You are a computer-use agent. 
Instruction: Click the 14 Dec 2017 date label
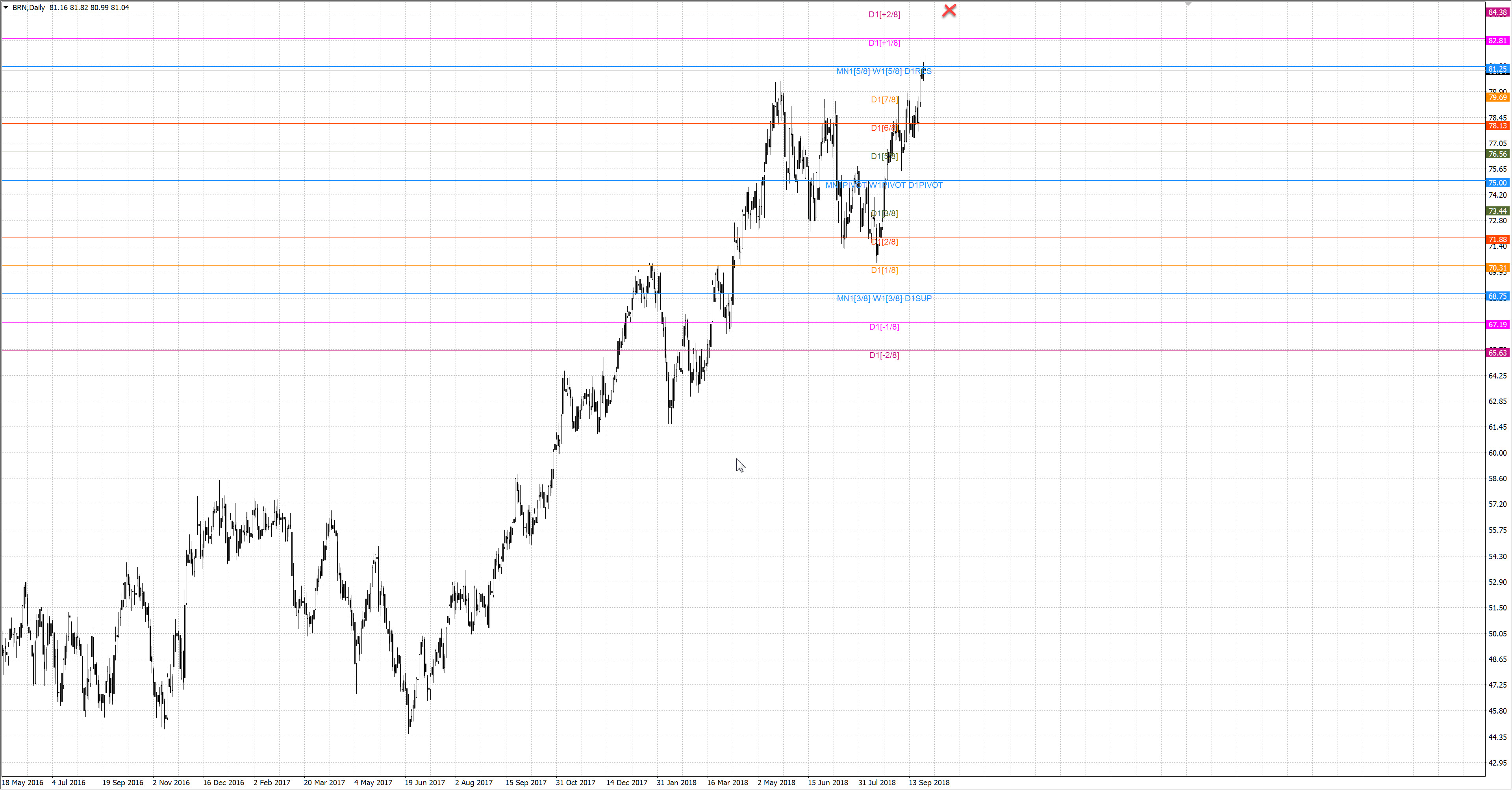click(x=626, y=783)
